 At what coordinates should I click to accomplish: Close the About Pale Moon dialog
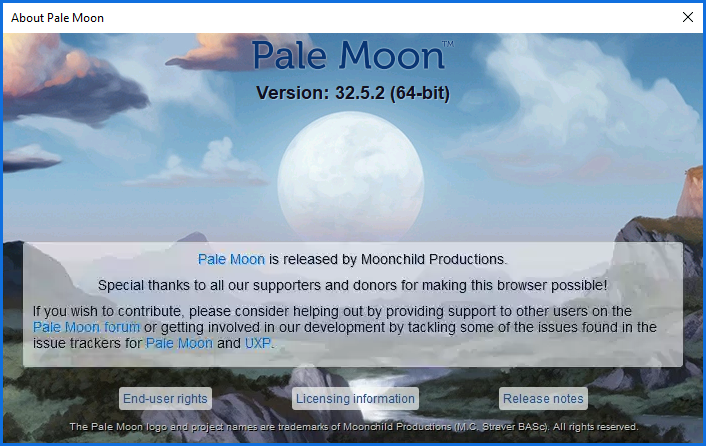688,18
